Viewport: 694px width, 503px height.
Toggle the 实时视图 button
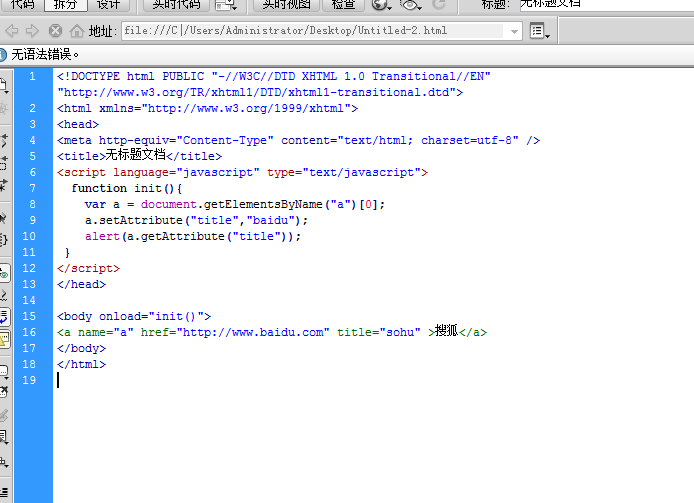286,4
